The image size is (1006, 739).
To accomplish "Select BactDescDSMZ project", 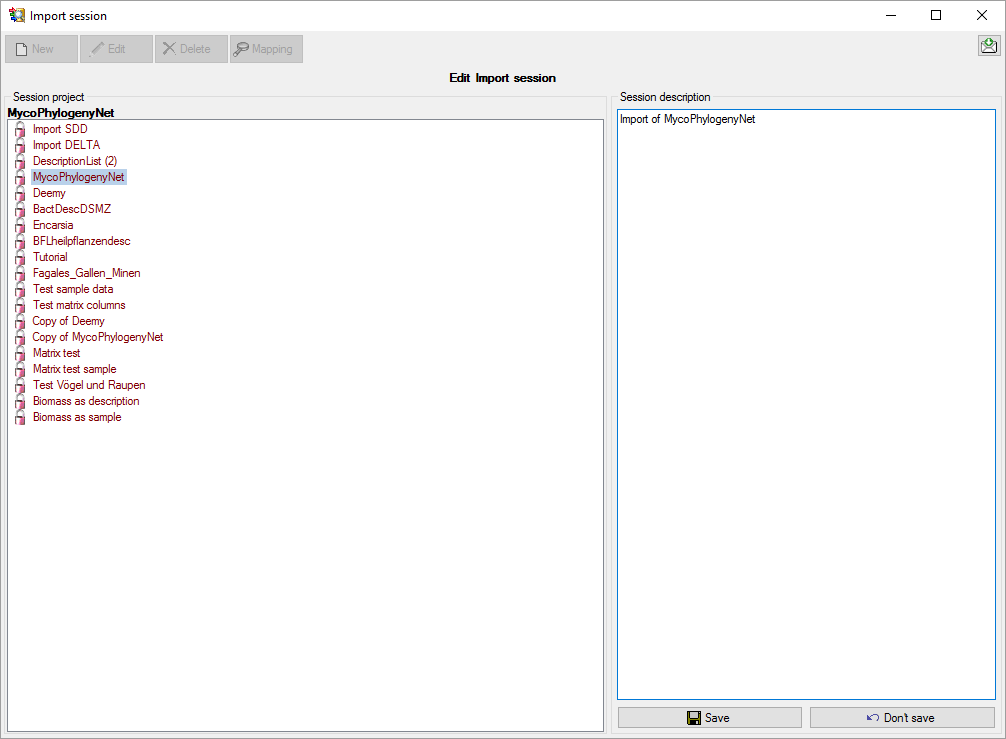I will [x=72, y=209].
